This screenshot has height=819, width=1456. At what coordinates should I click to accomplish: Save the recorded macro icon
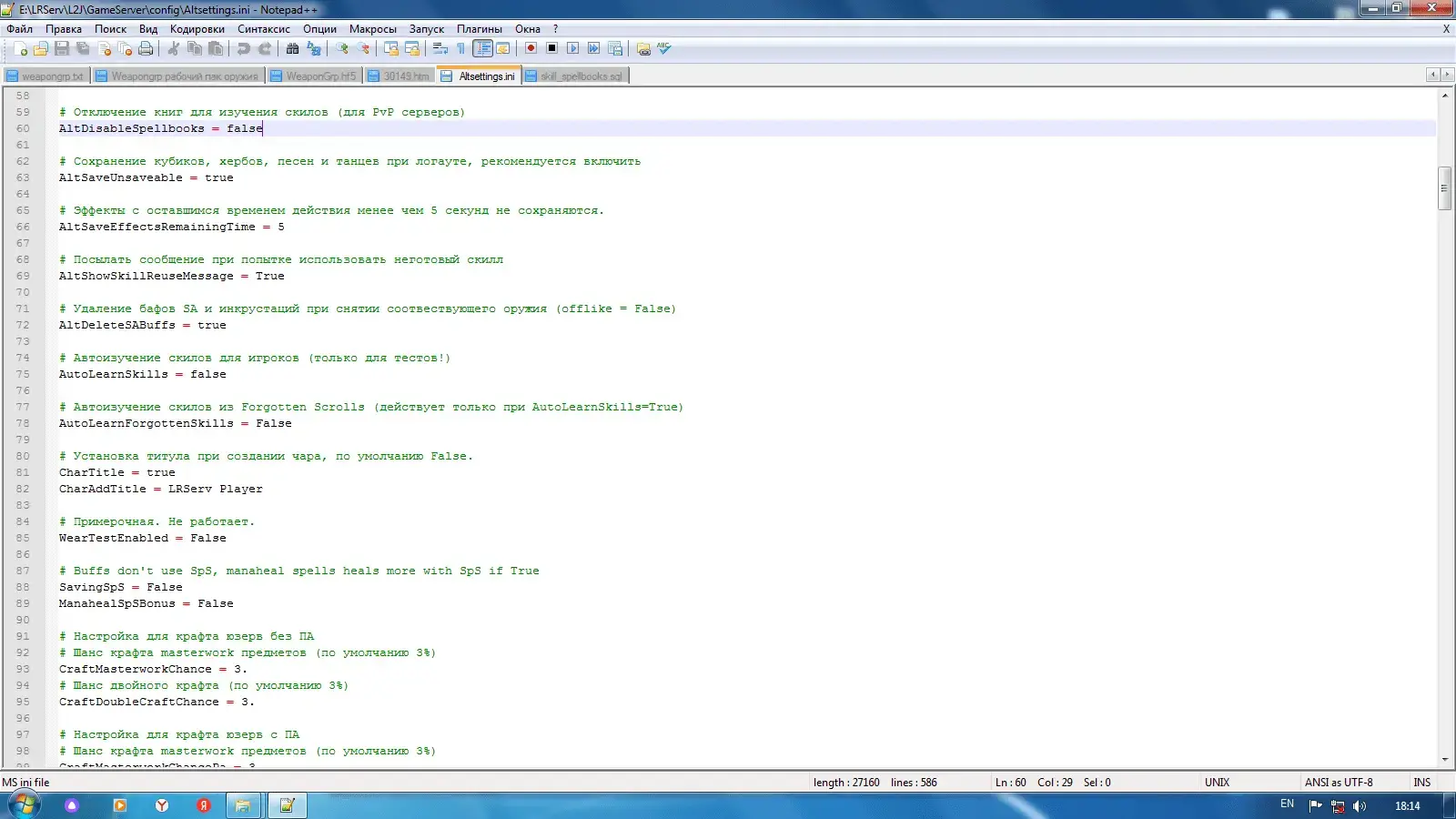(614, 49)
